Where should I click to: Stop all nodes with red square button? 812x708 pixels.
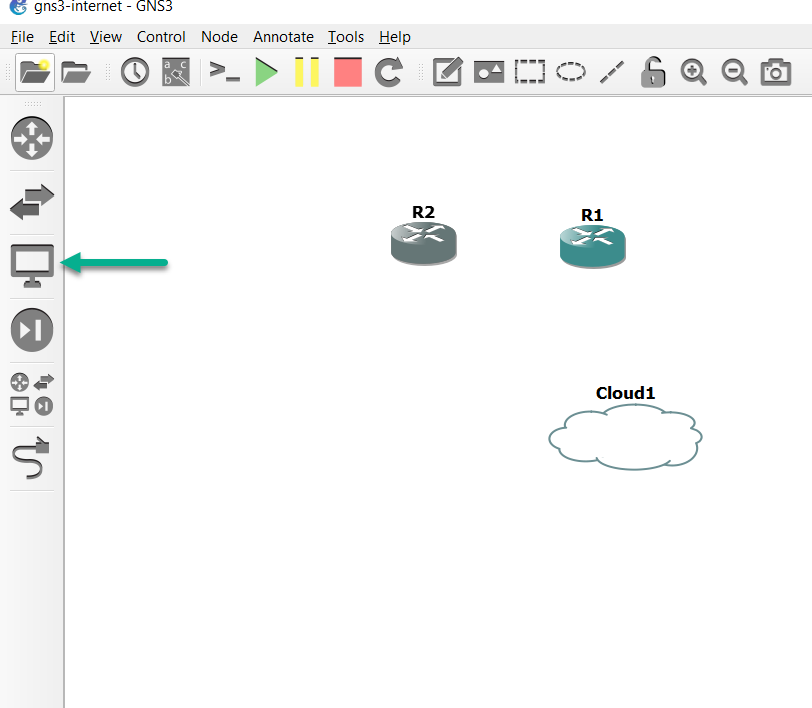[x=347, y=72]
